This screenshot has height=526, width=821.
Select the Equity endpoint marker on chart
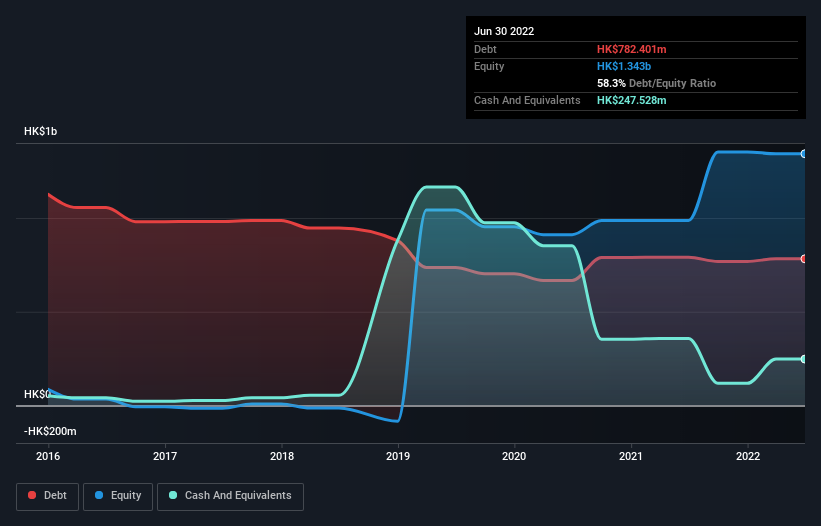pyautogui.click(x=803, y=154)
